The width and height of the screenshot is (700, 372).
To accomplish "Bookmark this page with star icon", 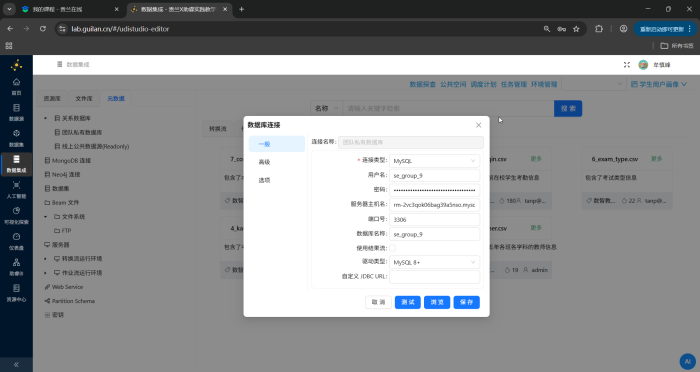I will tap(576, 29).
